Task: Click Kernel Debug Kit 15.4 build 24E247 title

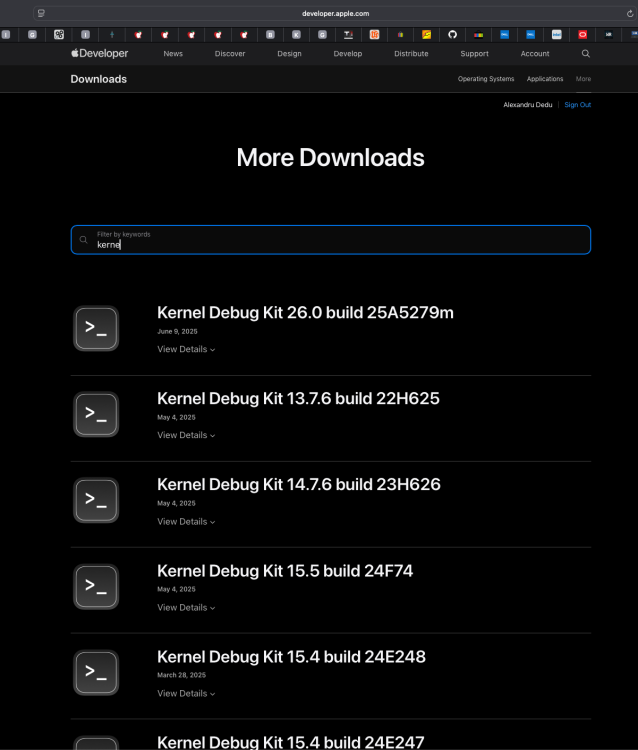Action: [291, 742]
